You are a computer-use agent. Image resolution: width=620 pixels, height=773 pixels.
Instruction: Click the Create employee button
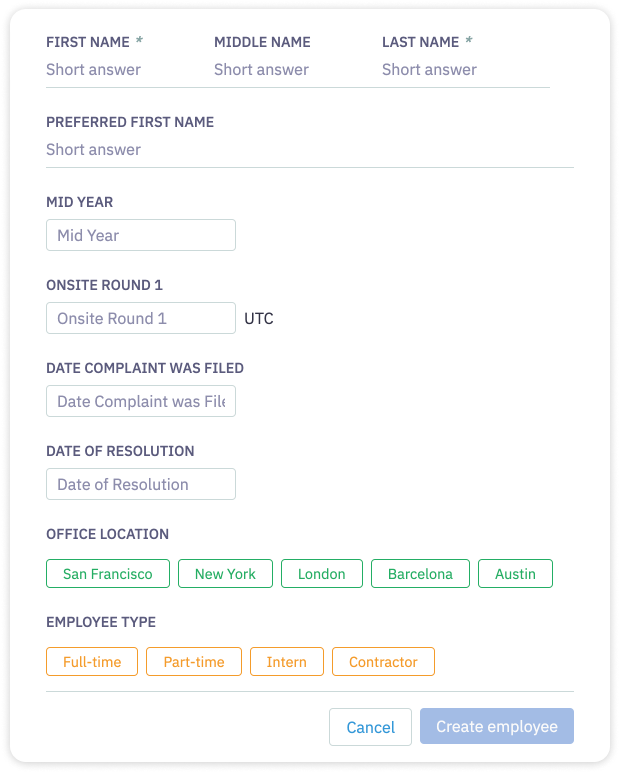(497, 727)
